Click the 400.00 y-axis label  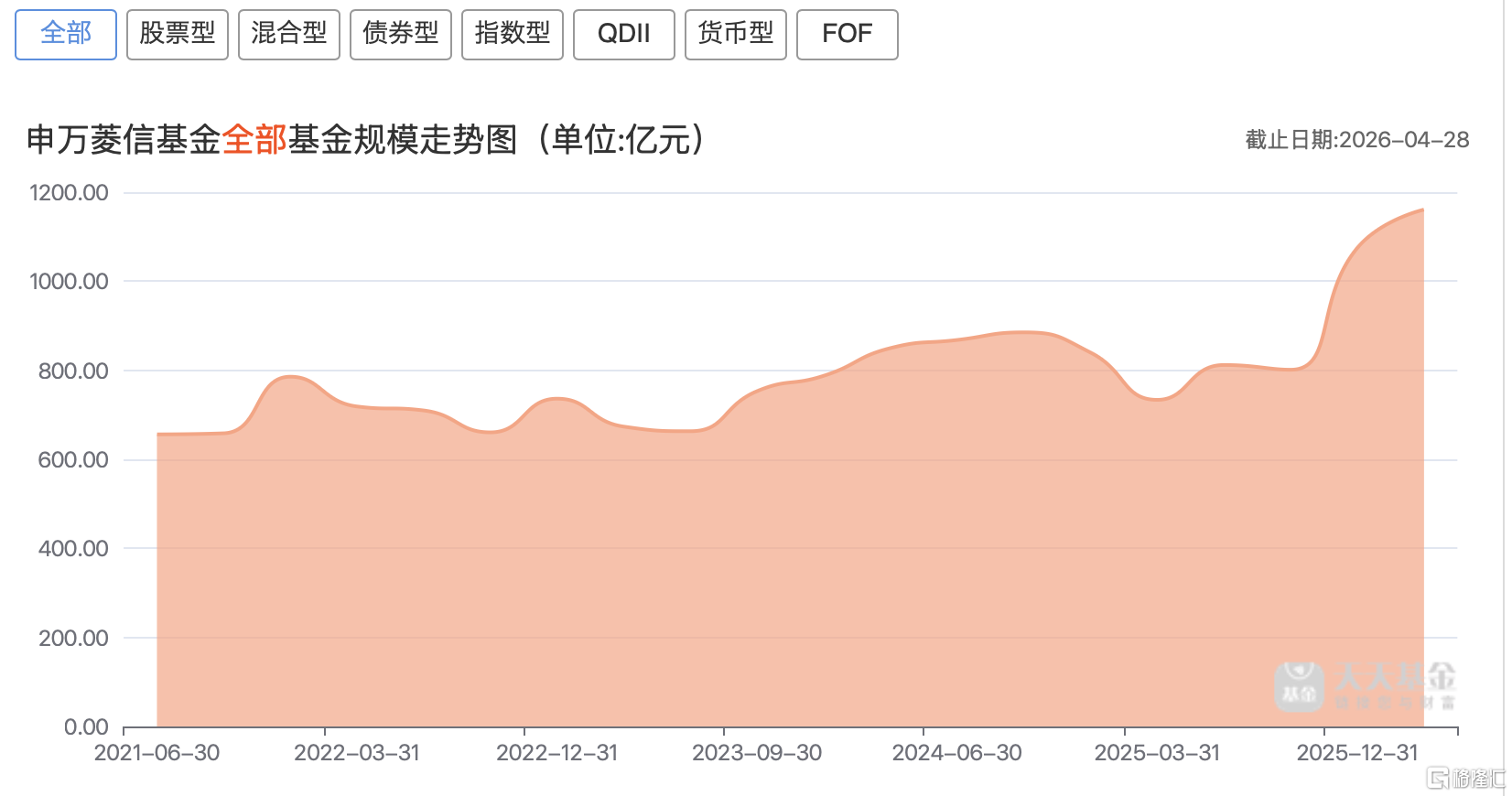(x=73, y=549)
